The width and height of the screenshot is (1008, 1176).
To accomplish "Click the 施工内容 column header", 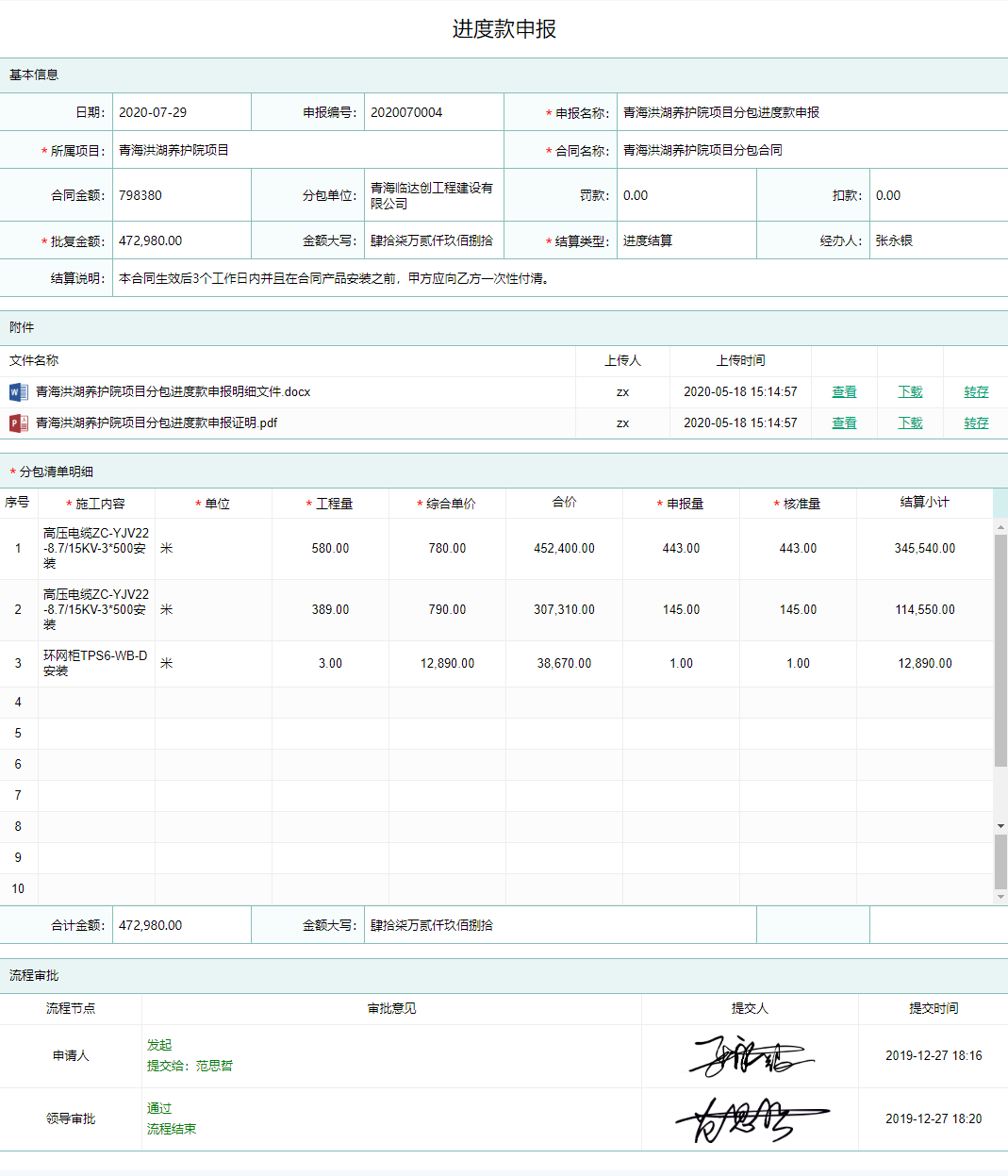I will pyautogui.click(x=96, y=504).
